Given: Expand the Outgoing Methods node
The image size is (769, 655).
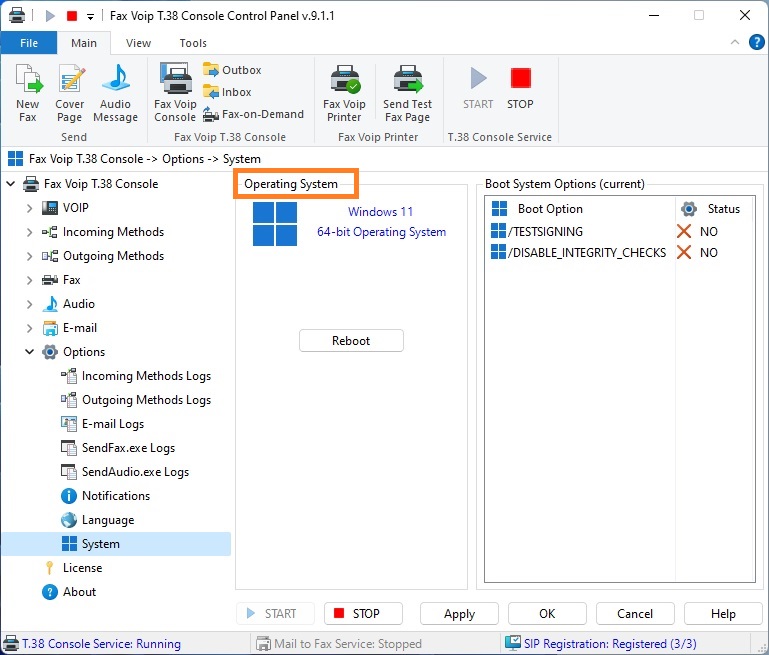Looking at the screenshot, I should click(29, 256).
